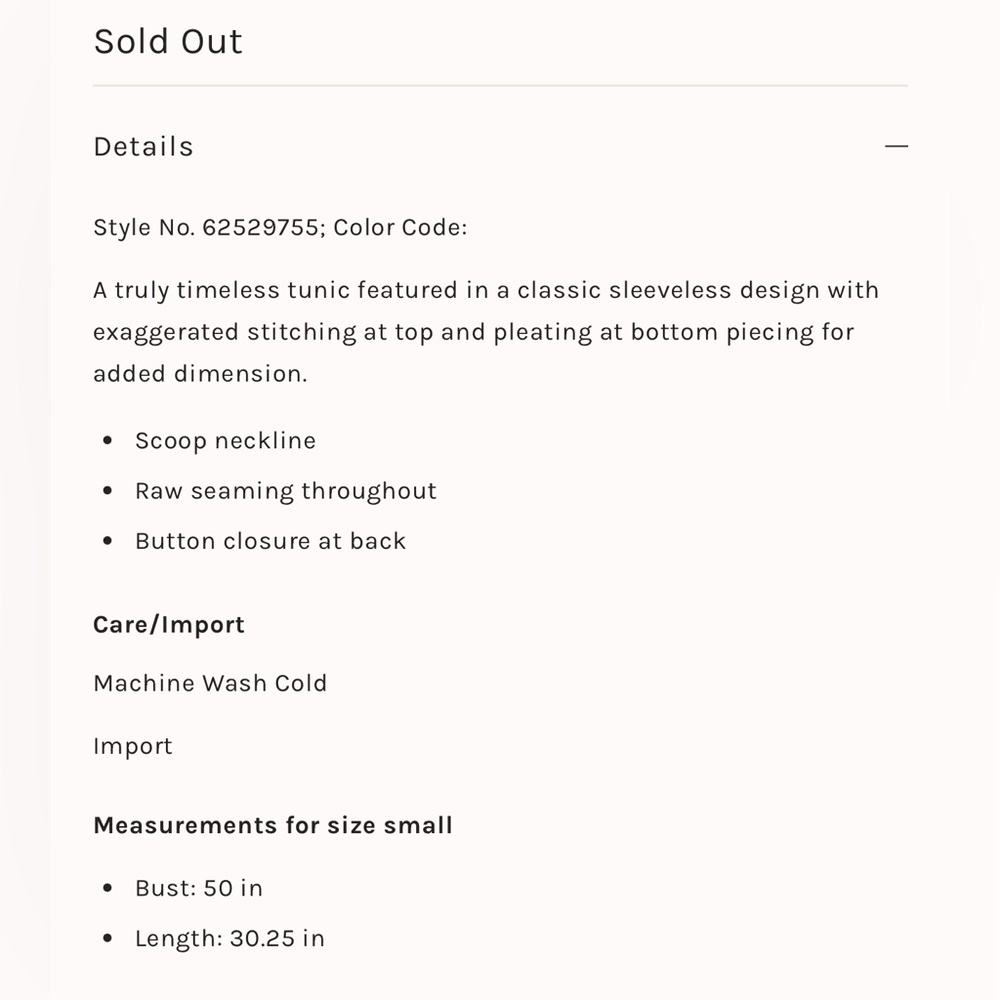Viewport: 1000px width, 1000px height.
Task: Click the divider line below Sold Out
Action: [501, 85]
